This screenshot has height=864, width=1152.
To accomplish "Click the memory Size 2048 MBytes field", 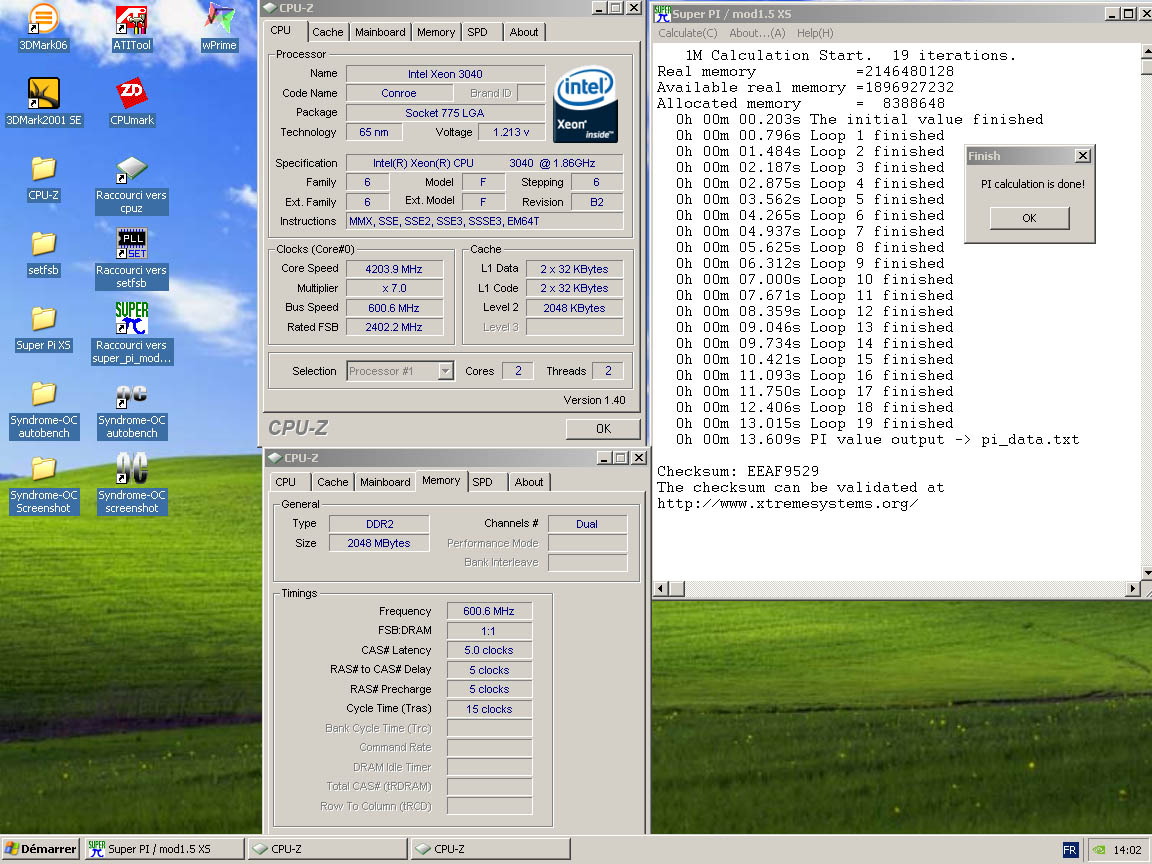I will 378,543.
